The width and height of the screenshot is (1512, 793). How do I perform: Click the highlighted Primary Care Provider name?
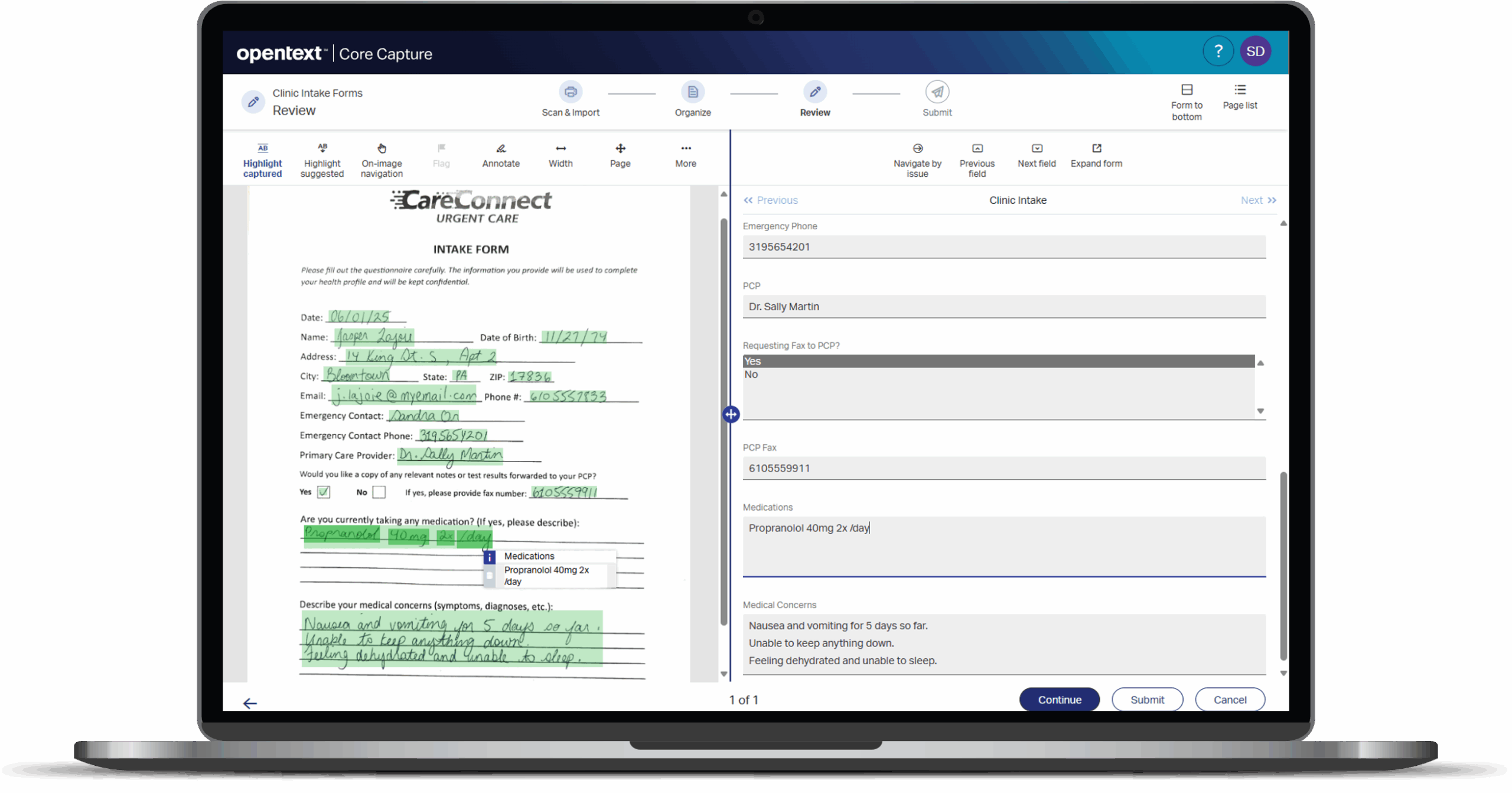(450, 455)
